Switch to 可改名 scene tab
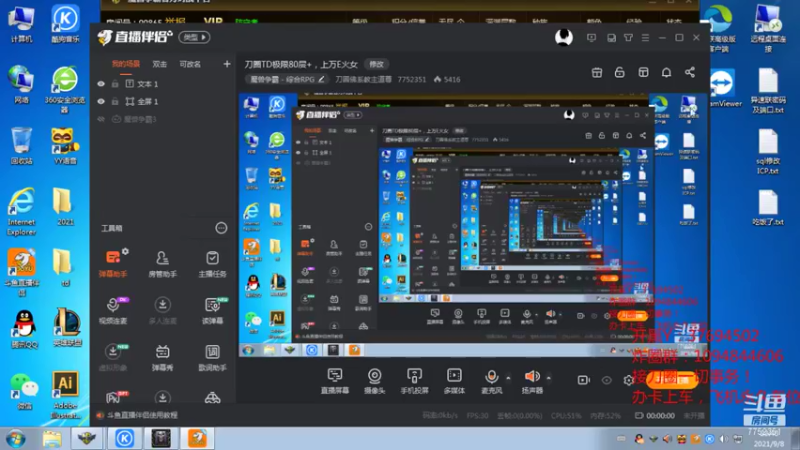Image resolution: width=800 pixels, height=450 pixels. pos(190,64)
